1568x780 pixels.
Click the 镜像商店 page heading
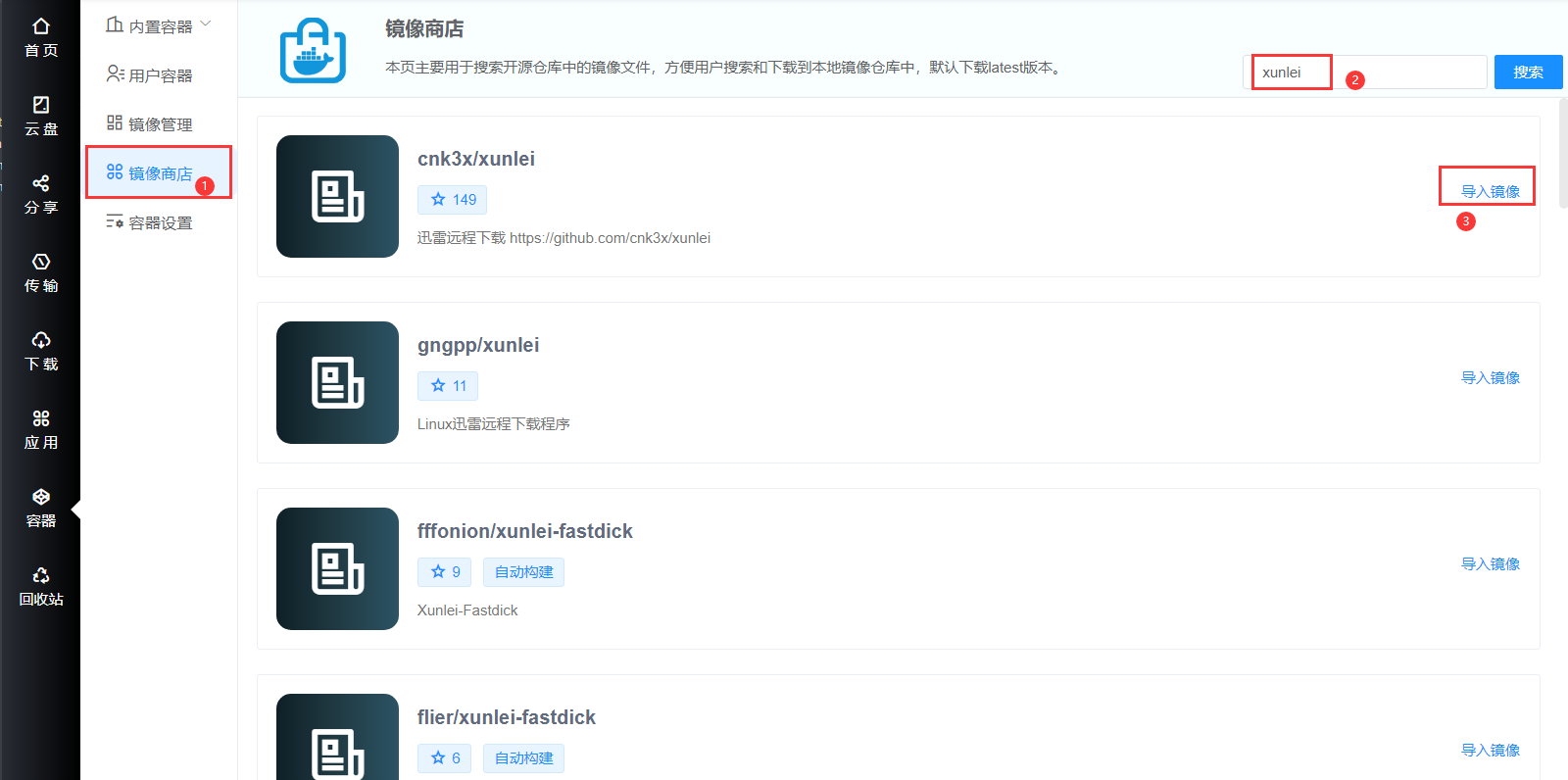click(424, 28)
